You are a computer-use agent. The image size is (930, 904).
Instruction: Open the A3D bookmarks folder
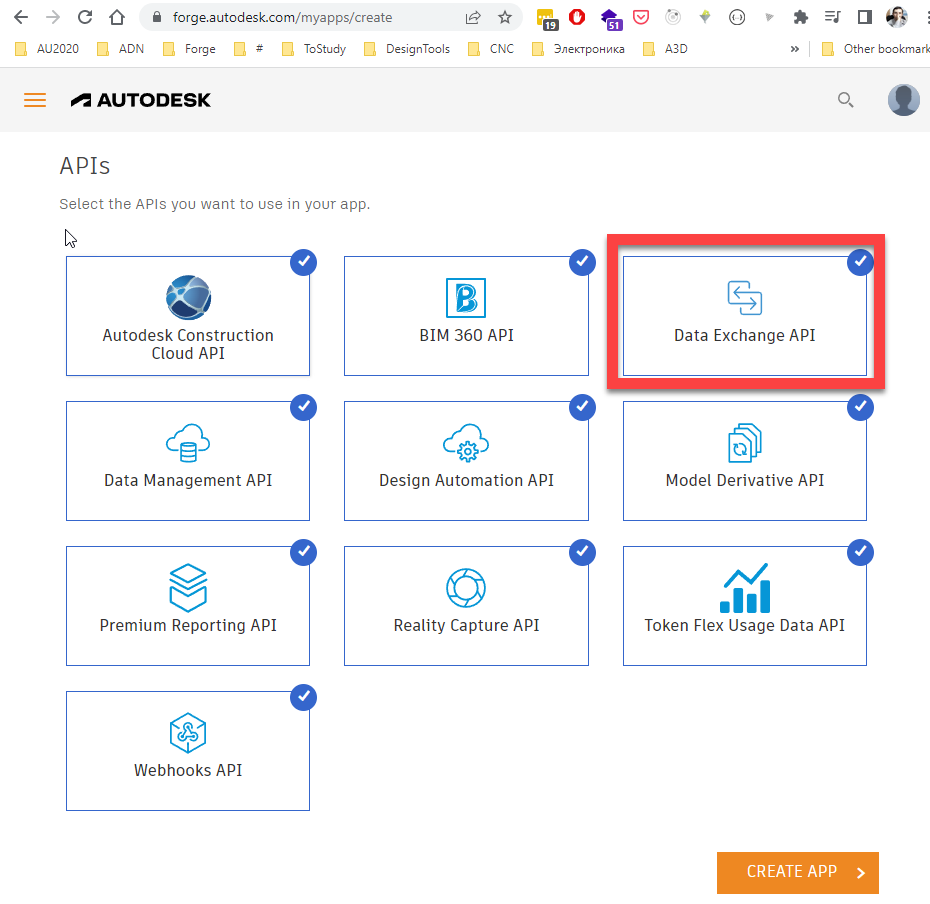pos(665,49)
